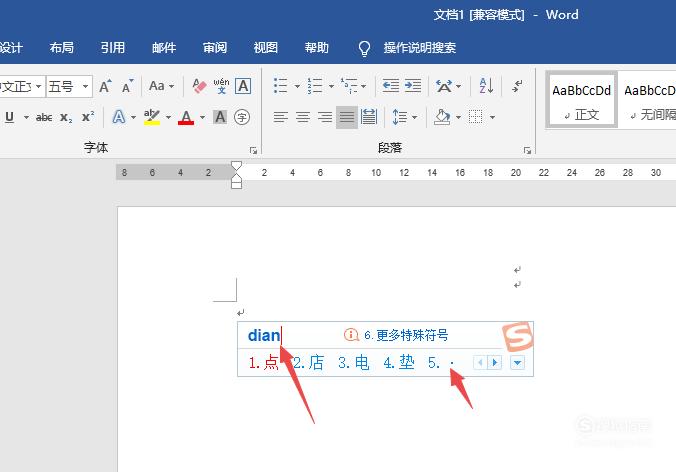Click the Enclose Characters circle icon

pyautogui.click(x=242, y=117)
